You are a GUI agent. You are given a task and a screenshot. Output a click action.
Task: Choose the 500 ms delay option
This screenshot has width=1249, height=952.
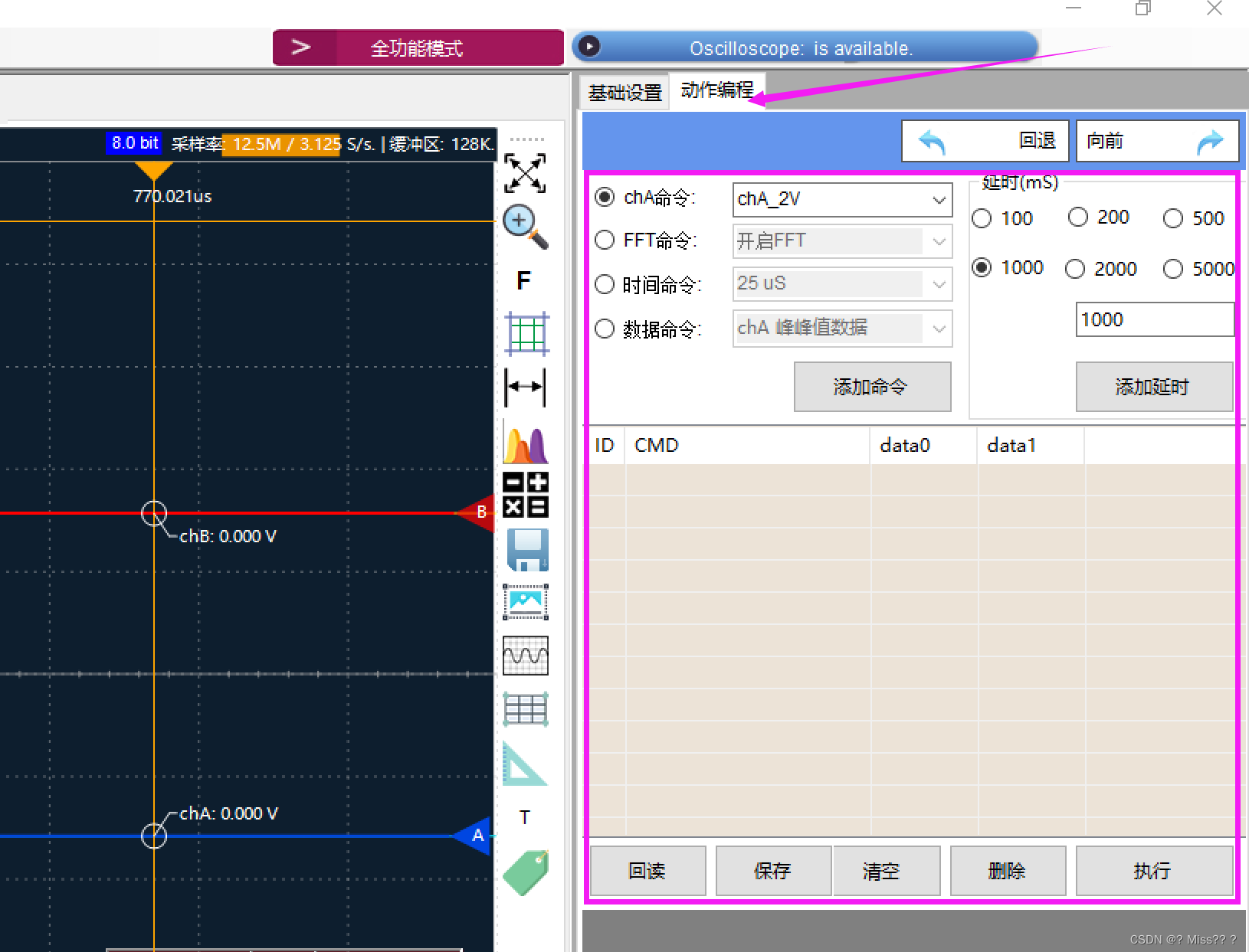[x=1173, y=218]
